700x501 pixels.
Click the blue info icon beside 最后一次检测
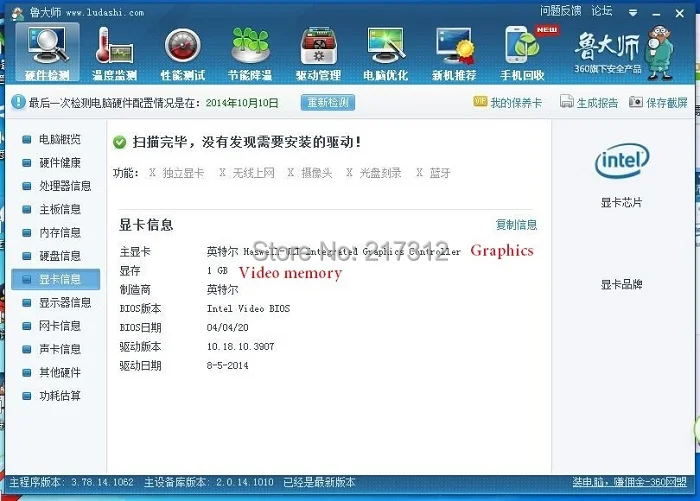coord(18,102)
